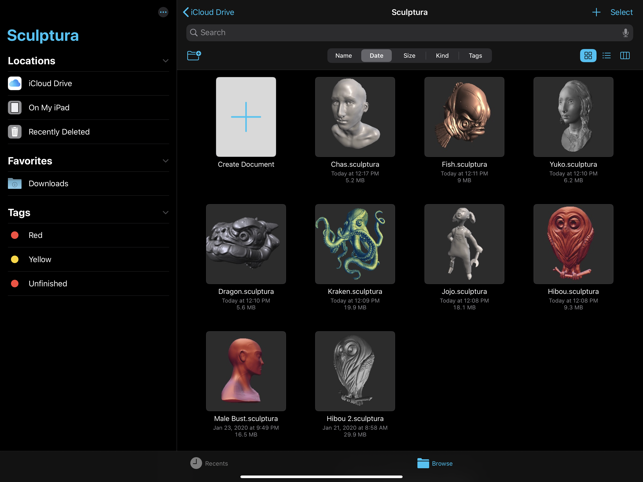643x482 pixels.
Task: Click the Chas.sculptura file name
Action: (355, 164)
